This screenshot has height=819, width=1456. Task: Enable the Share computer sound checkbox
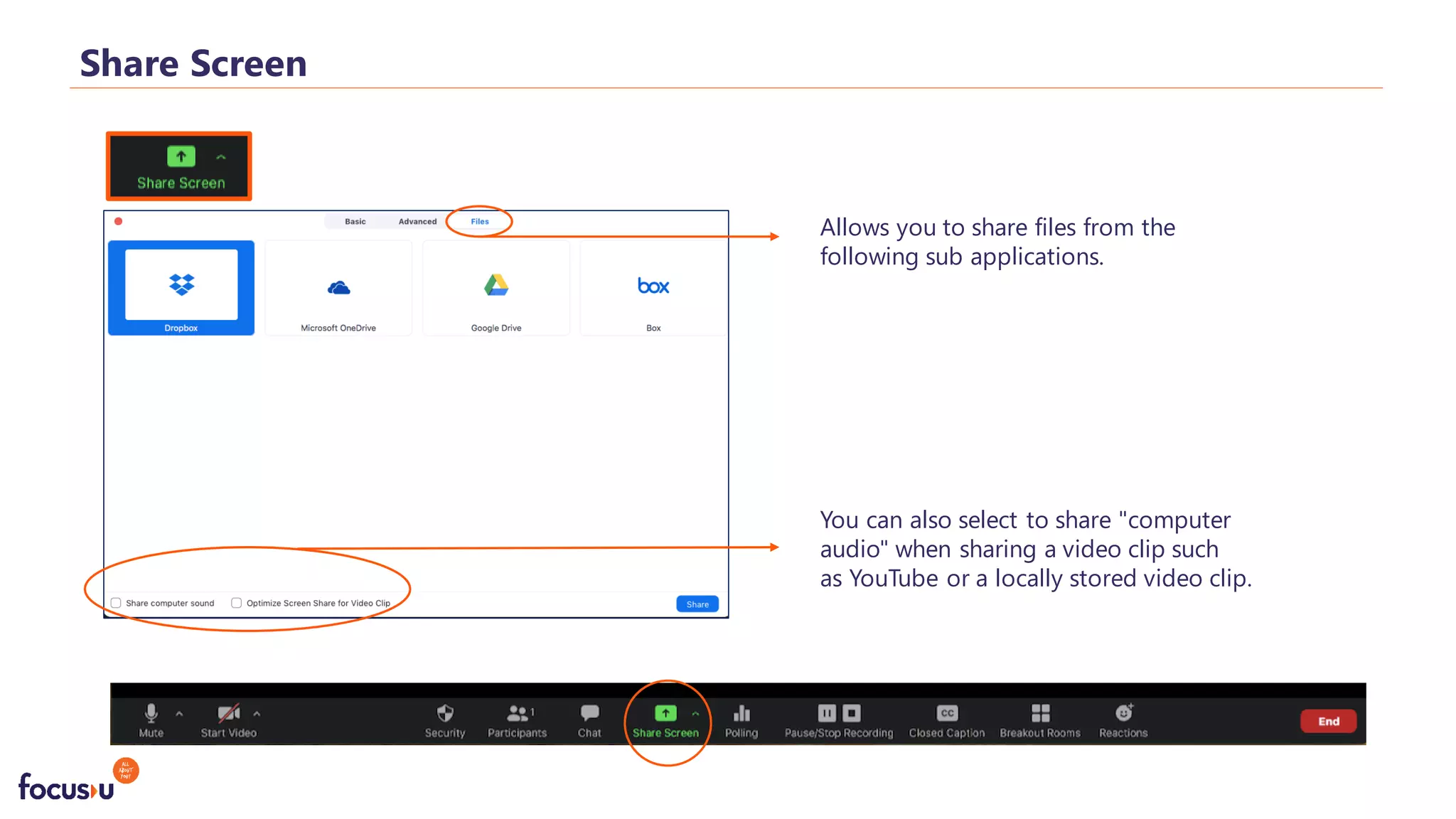pyautogui.click(x=116, y=603)
